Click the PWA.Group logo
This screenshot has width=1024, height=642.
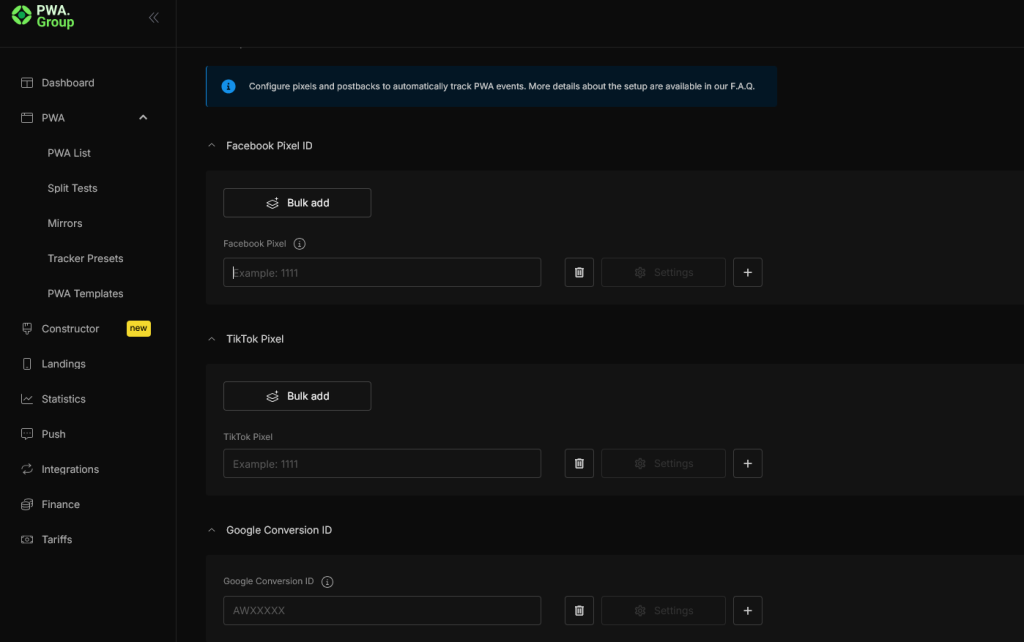click(43, 16)
